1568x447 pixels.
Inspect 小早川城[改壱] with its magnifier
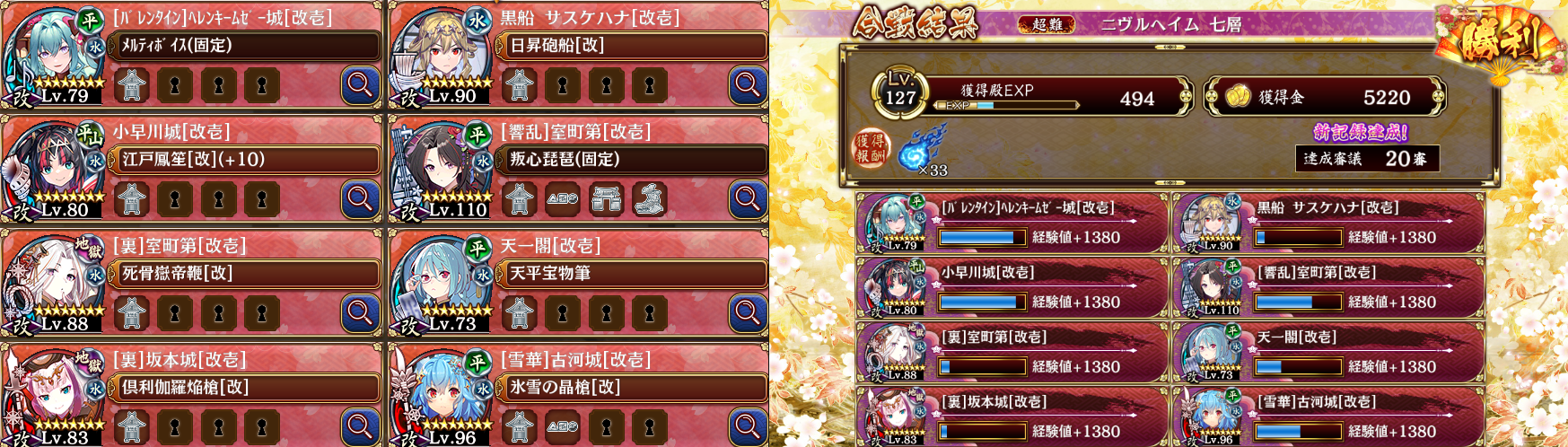(360, 199)
